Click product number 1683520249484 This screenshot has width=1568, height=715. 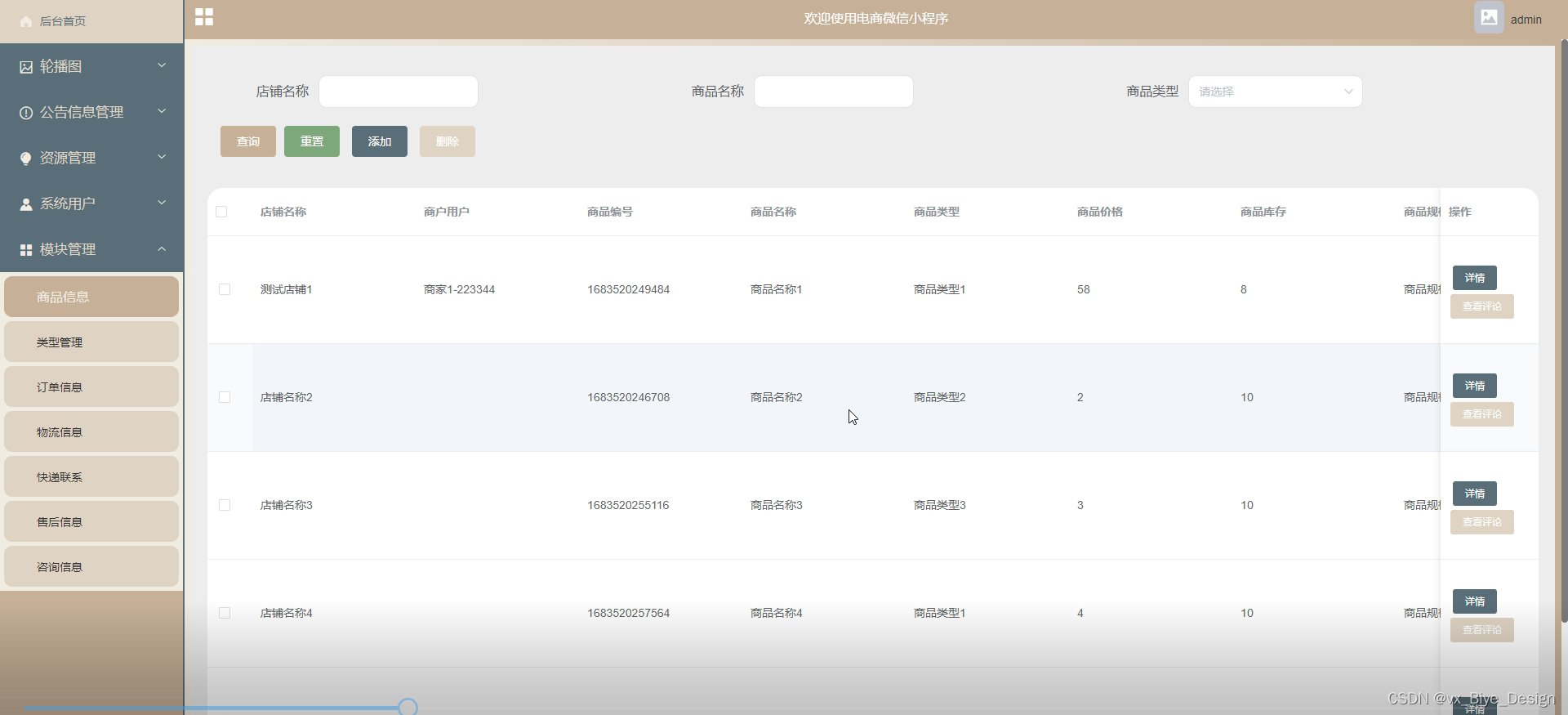click(628, 289)
